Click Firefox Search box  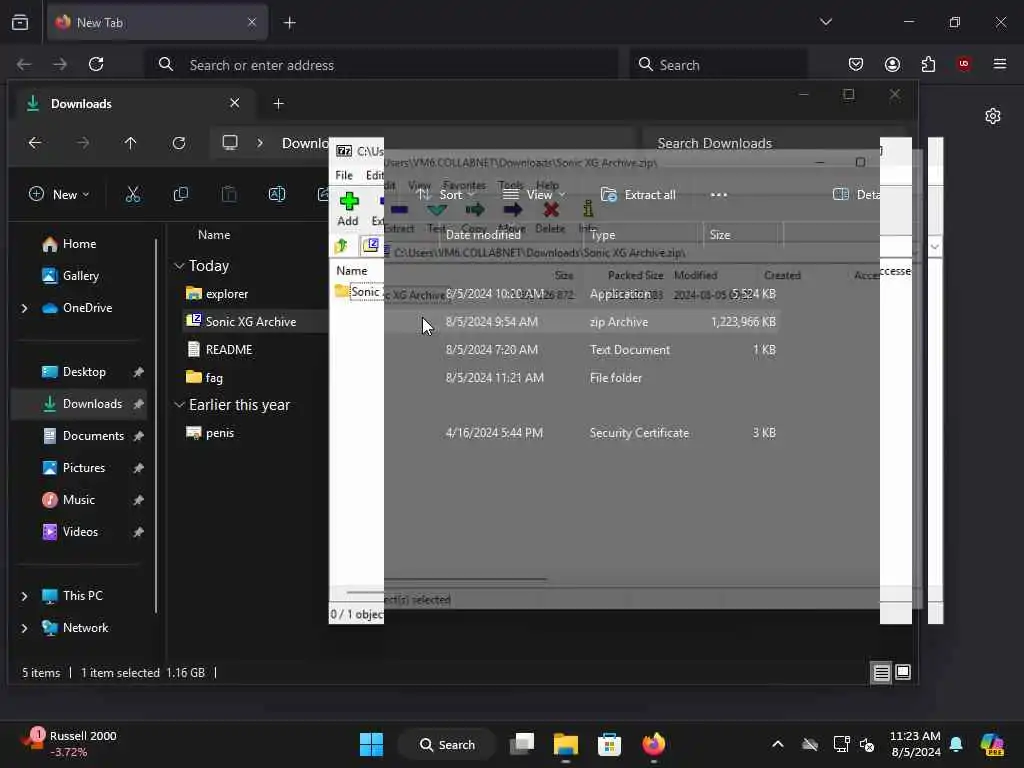[718, 65]
